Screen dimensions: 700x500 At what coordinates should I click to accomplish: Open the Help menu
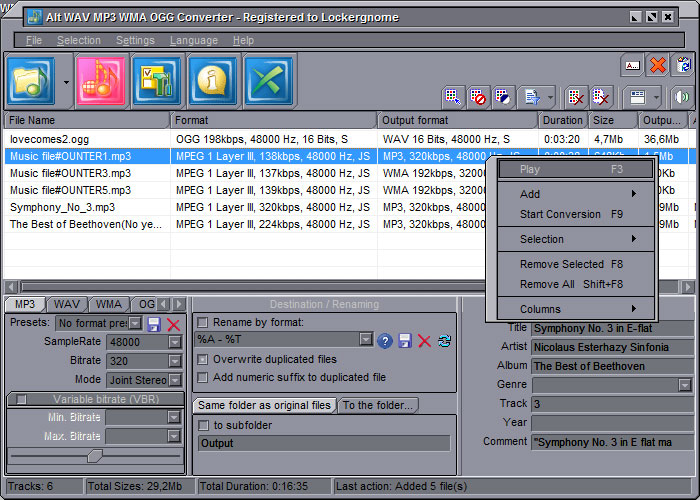[243, 40]
